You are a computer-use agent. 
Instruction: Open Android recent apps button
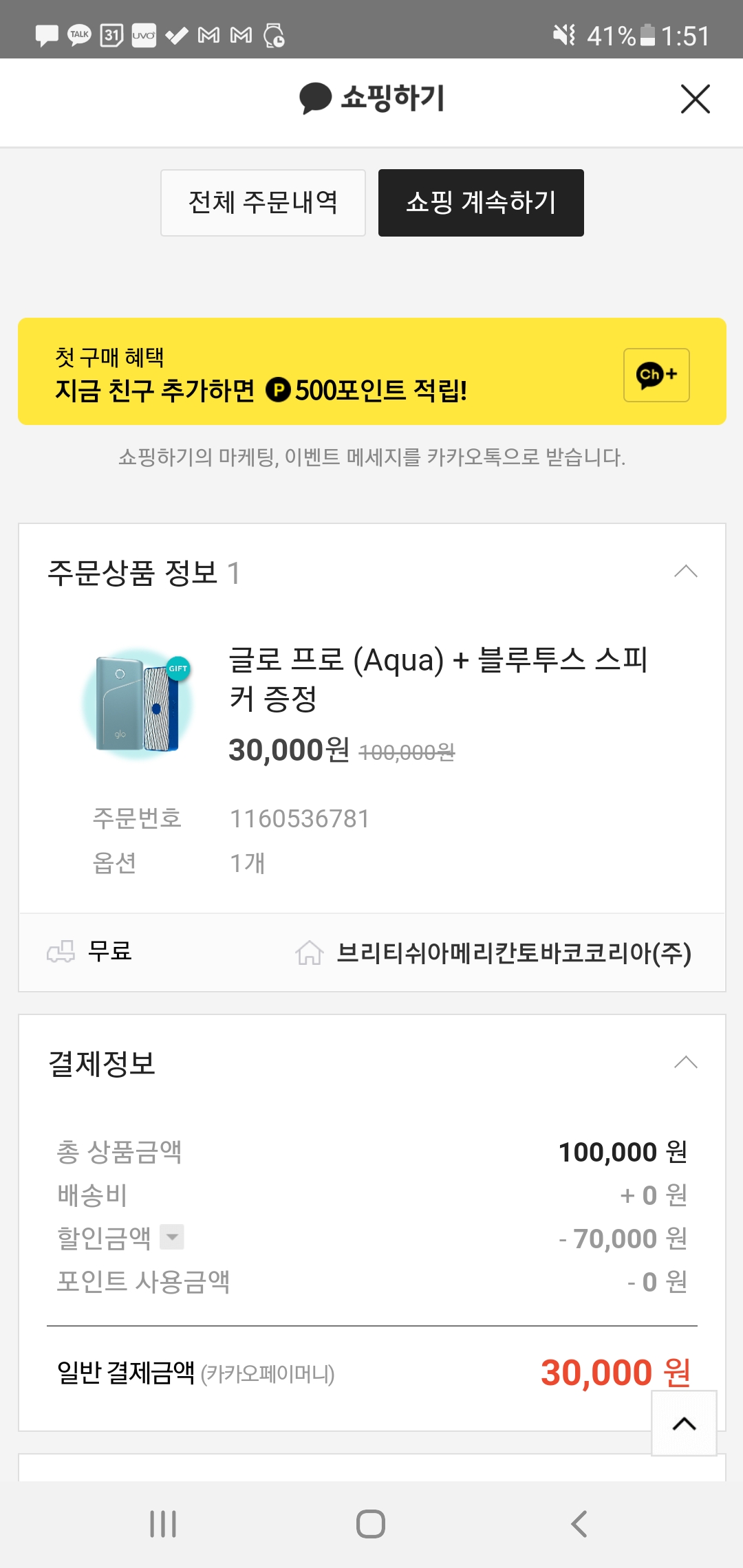click(x=163, y=1524)
